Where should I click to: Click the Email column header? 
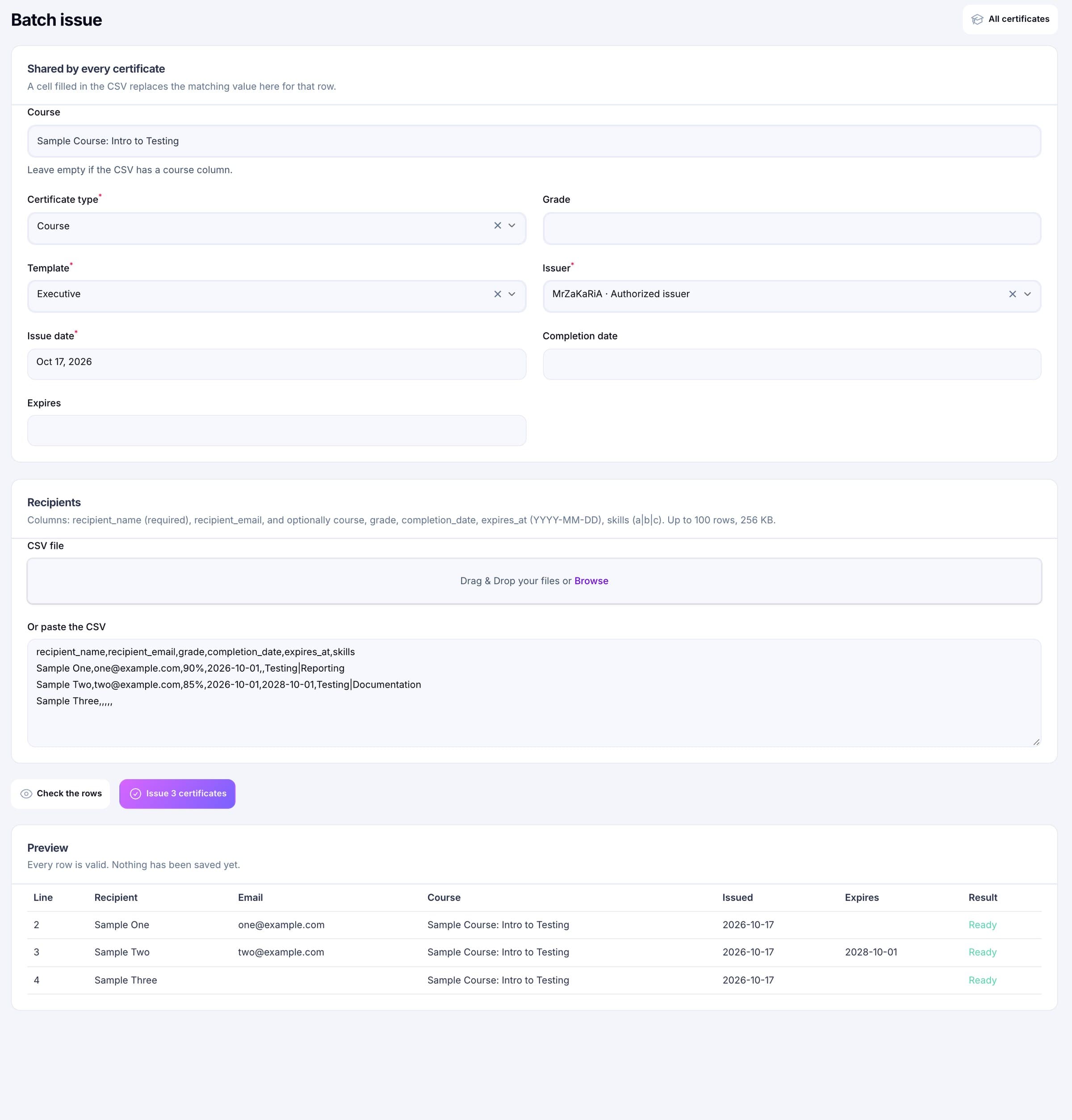[x=250, y=898]
